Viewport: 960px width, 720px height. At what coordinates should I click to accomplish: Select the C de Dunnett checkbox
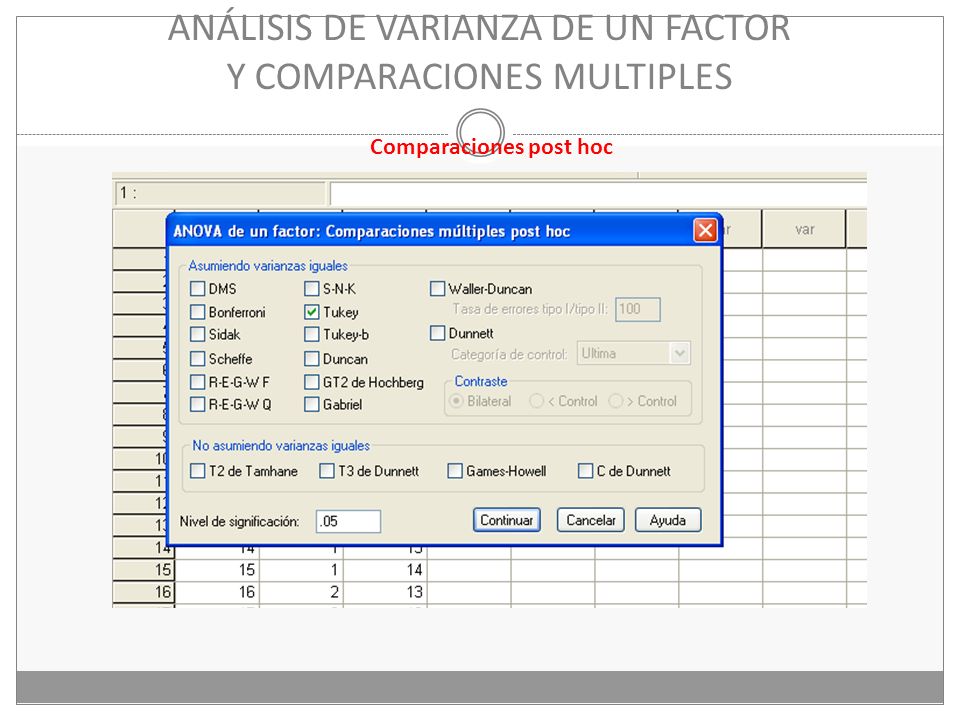[x=585, y=471]
